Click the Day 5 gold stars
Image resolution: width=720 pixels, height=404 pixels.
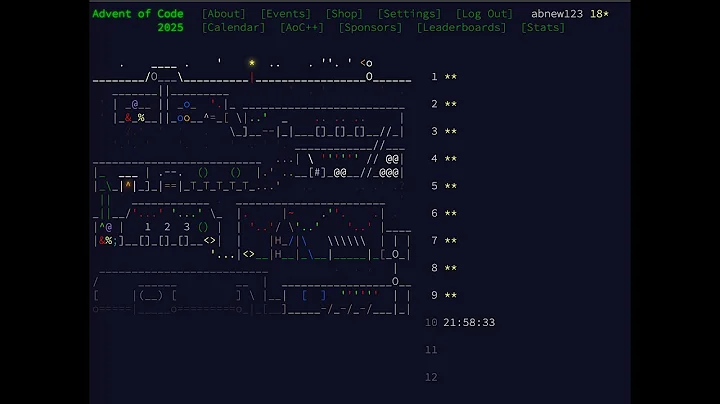[x=450, y=186]
